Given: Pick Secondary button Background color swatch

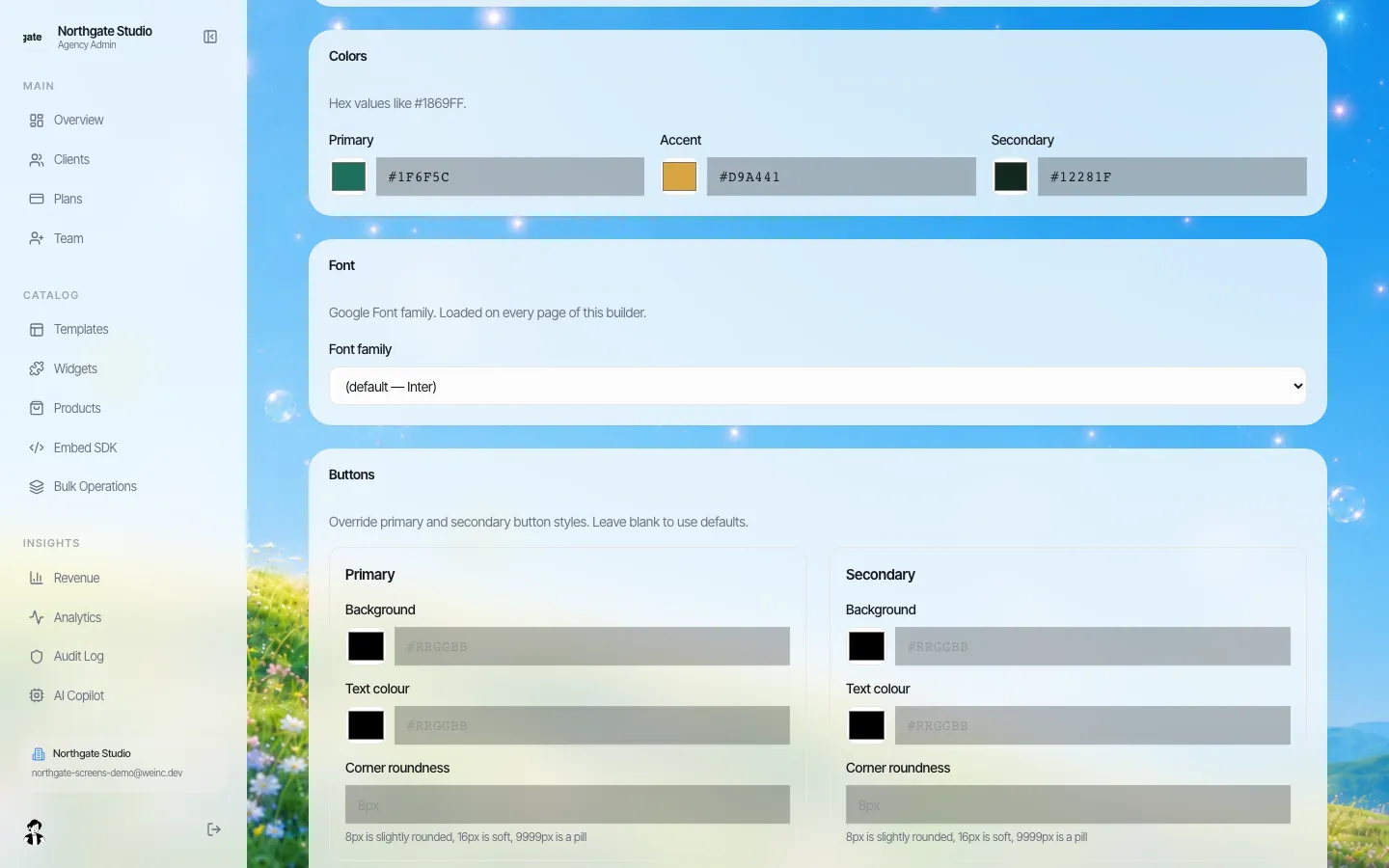Looking at the screenshot, I should [x=866, y=646].
